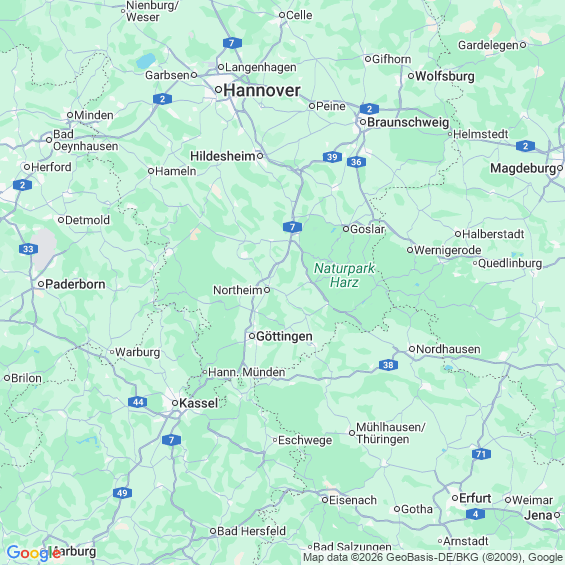Screen dimensions: 565x565
Task: Select the Kassel city marker
Action: [175, 403]
